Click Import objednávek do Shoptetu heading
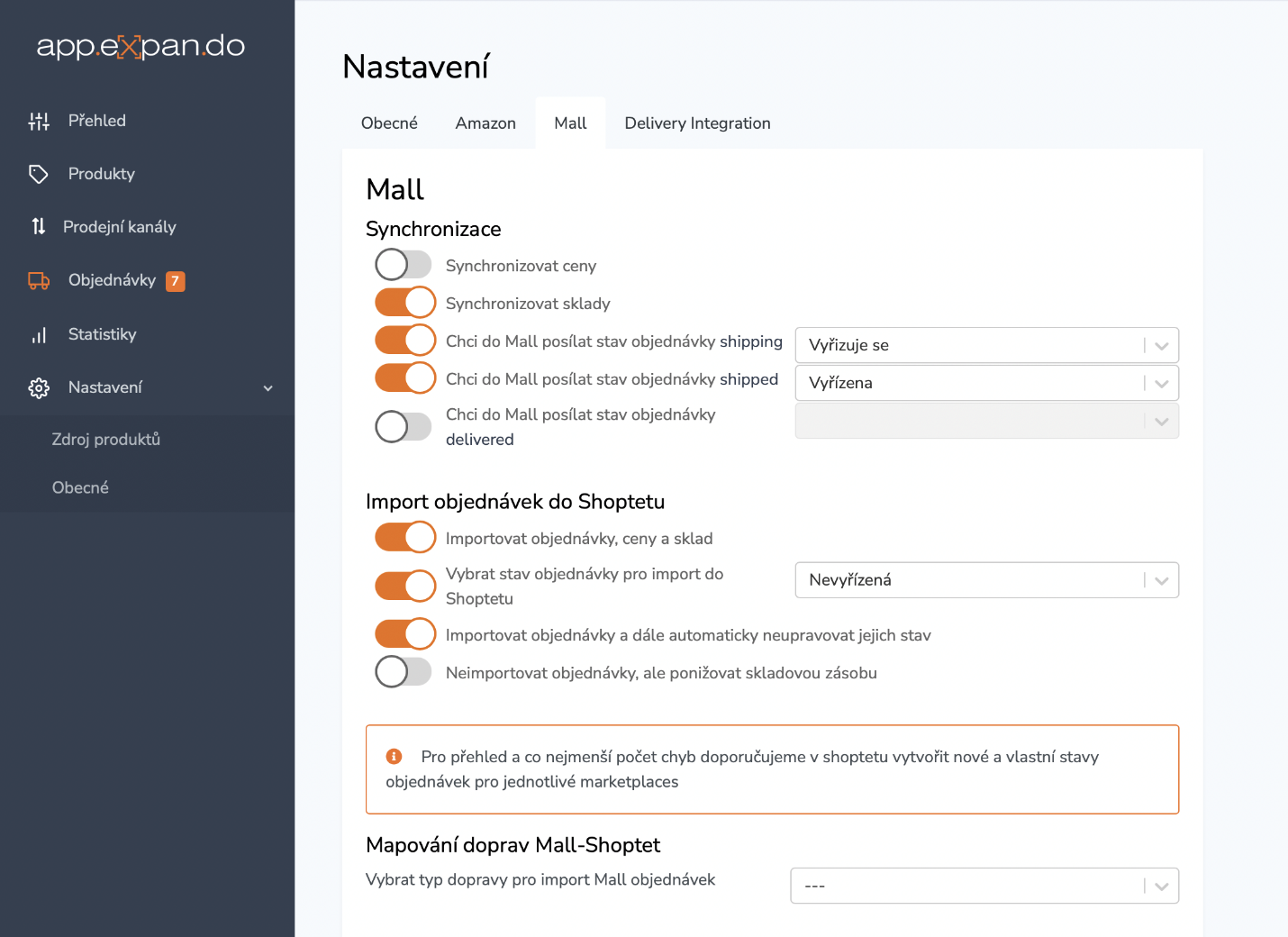This screenshot has width=1288, height=937. point(515,502)
